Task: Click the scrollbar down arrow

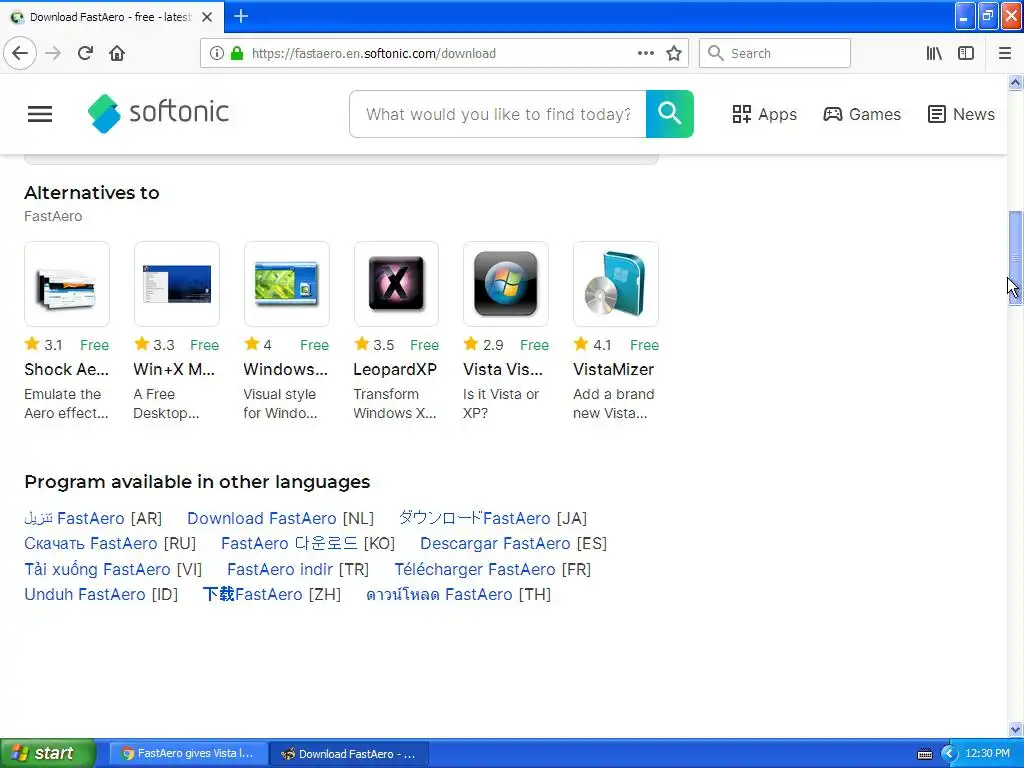Action: (1015, 729)
